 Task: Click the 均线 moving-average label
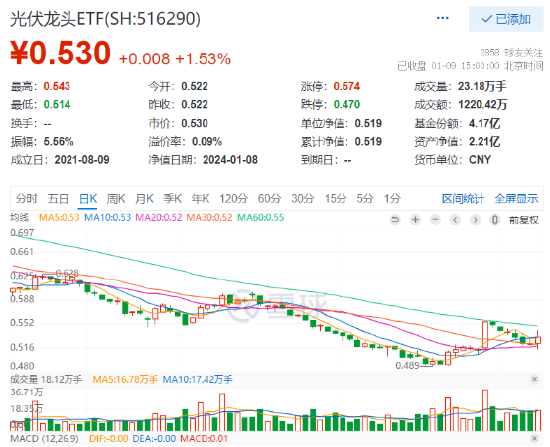[x=20, y=218]
